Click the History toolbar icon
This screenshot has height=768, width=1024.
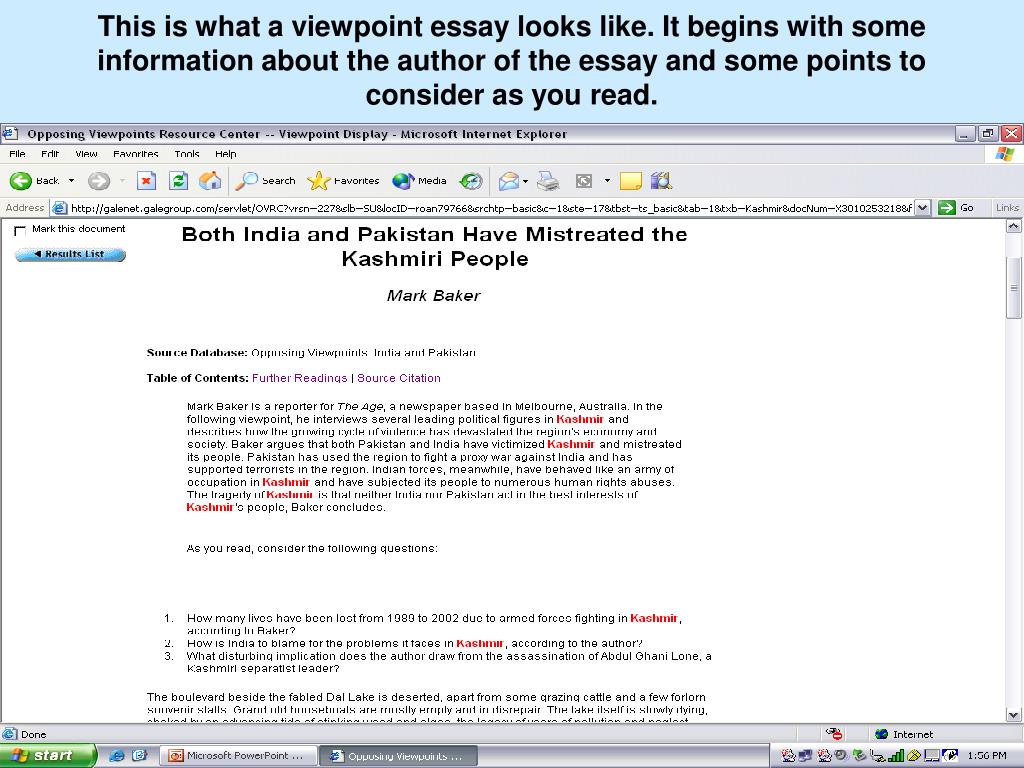click(x=471, y=181)
